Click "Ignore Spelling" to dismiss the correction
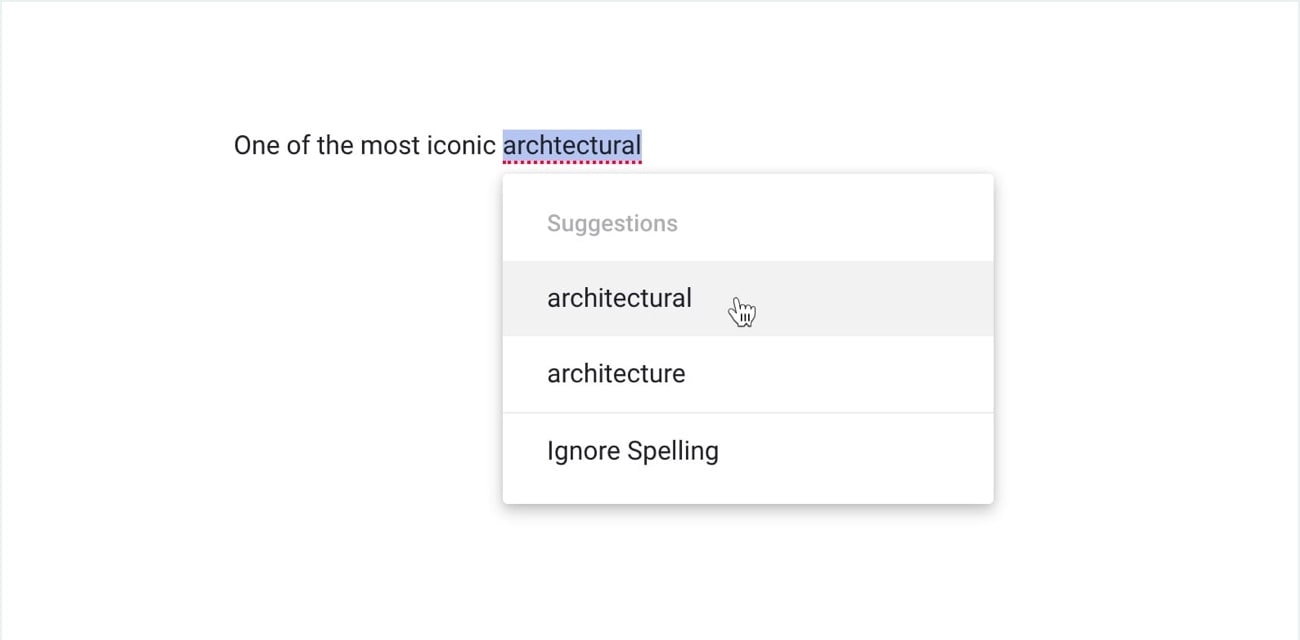 (x=632, y=450)
